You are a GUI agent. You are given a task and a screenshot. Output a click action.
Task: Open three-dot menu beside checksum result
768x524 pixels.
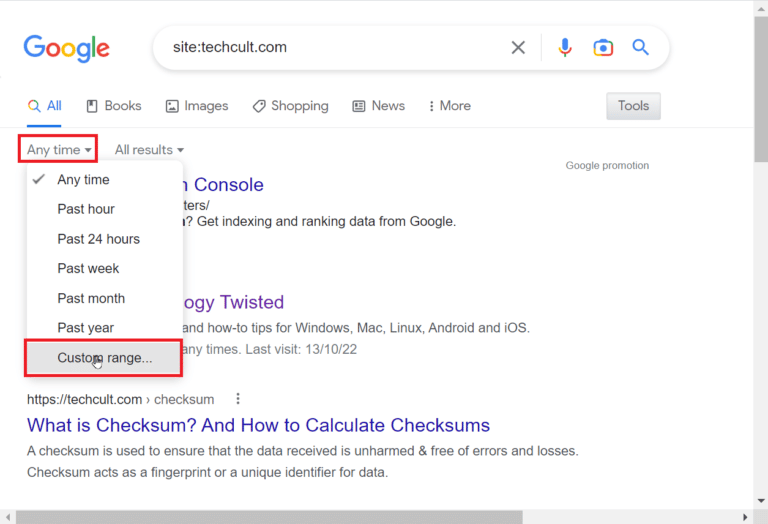[238, 399]
